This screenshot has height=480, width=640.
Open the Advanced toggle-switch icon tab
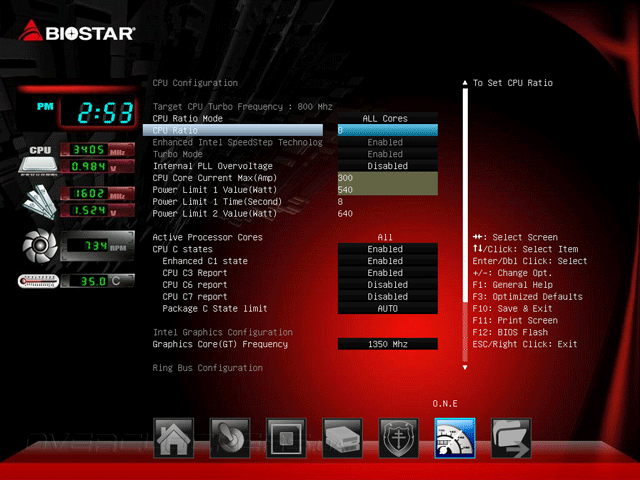coord(230,438)
